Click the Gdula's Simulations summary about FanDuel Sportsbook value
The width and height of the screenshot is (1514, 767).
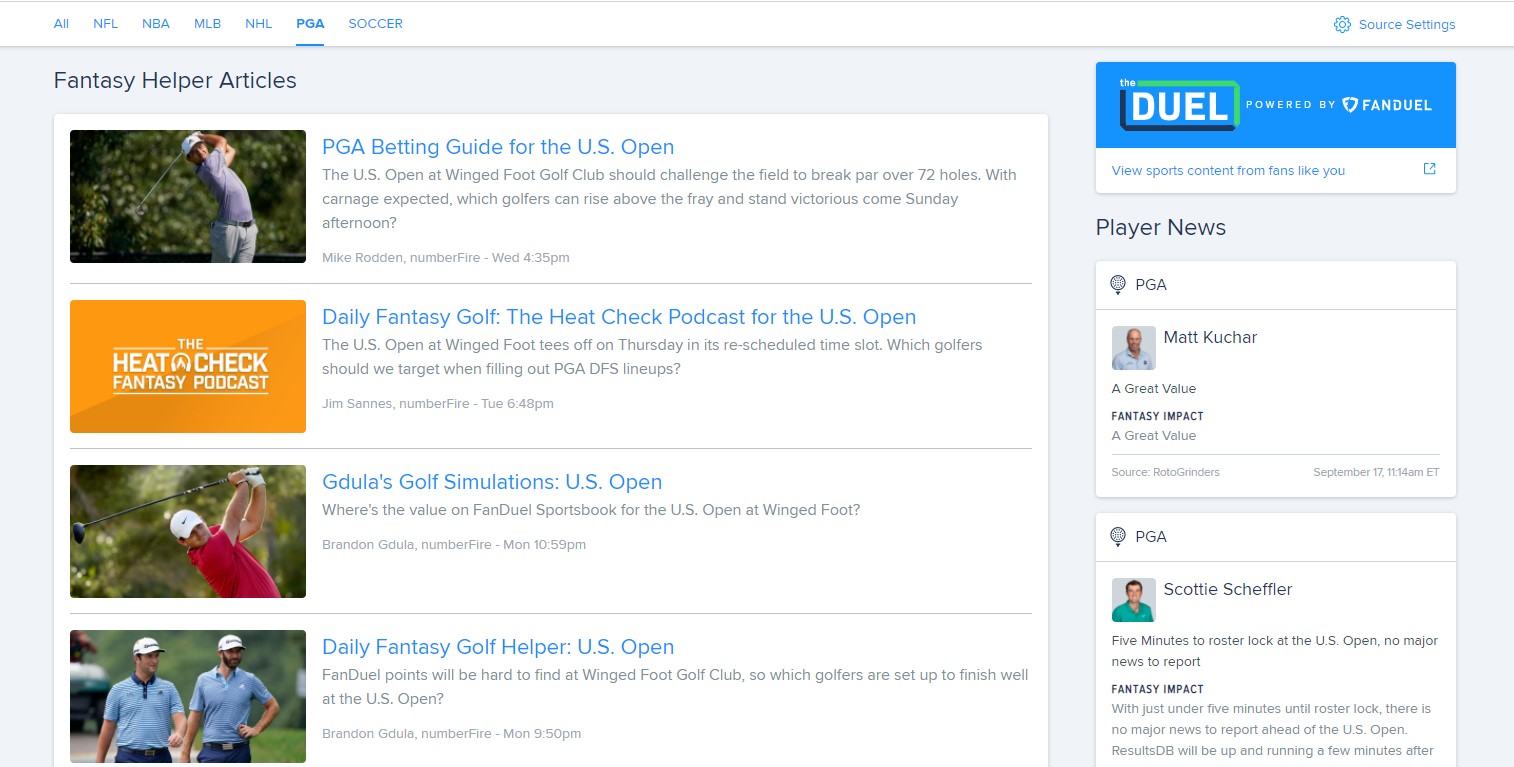591,510
